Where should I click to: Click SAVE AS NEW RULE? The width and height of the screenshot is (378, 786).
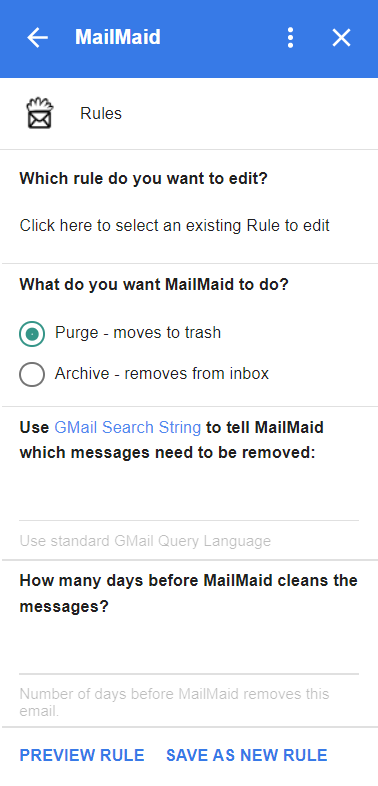247,755
